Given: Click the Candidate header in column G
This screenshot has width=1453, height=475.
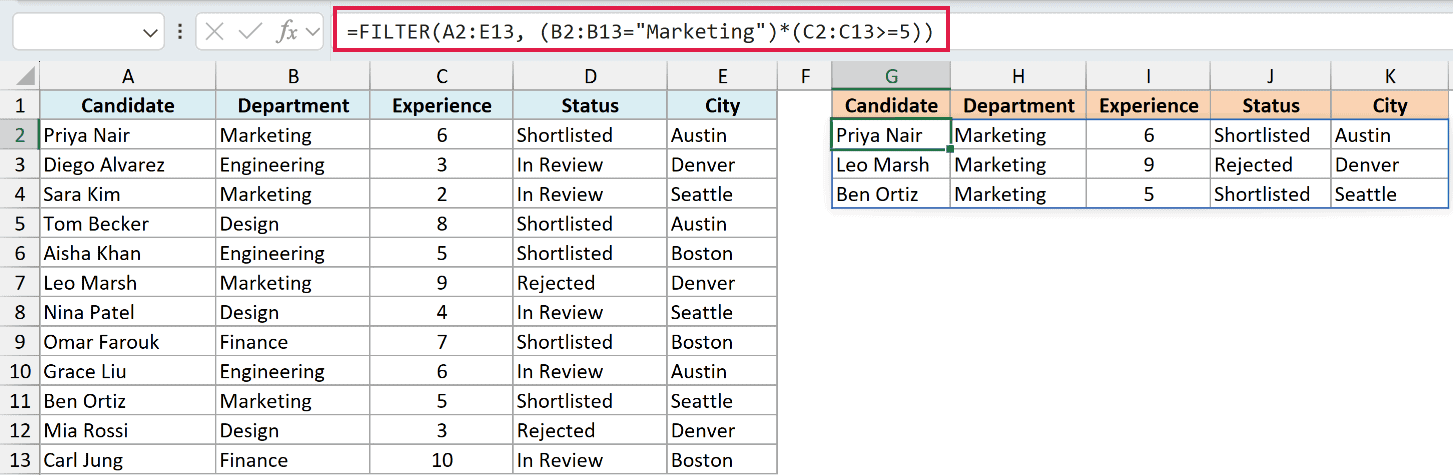Looking at the screenshot, I should click(x=891, y=105).
